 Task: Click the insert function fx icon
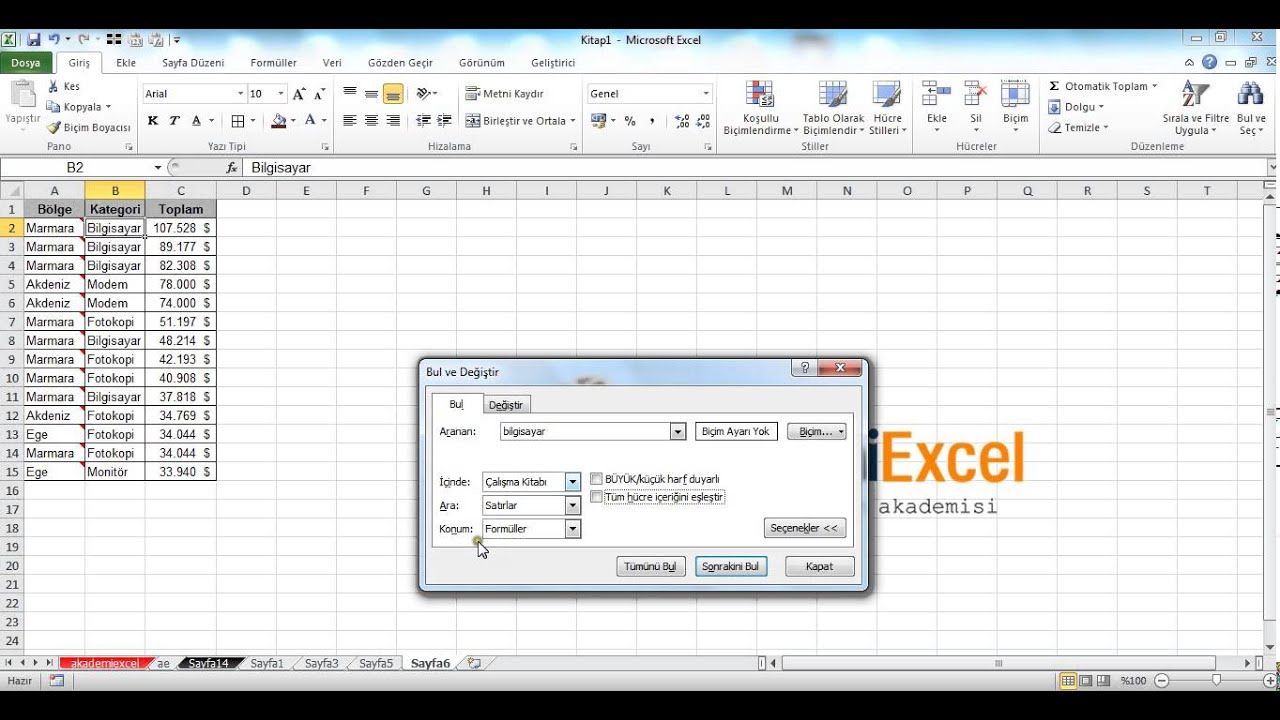(x=232, y=168)
